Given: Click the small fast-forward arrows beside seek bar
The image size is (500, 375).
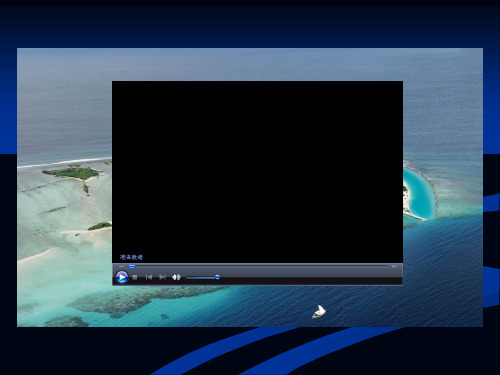Looking at the screenshot, I should [x=394, y=266].
